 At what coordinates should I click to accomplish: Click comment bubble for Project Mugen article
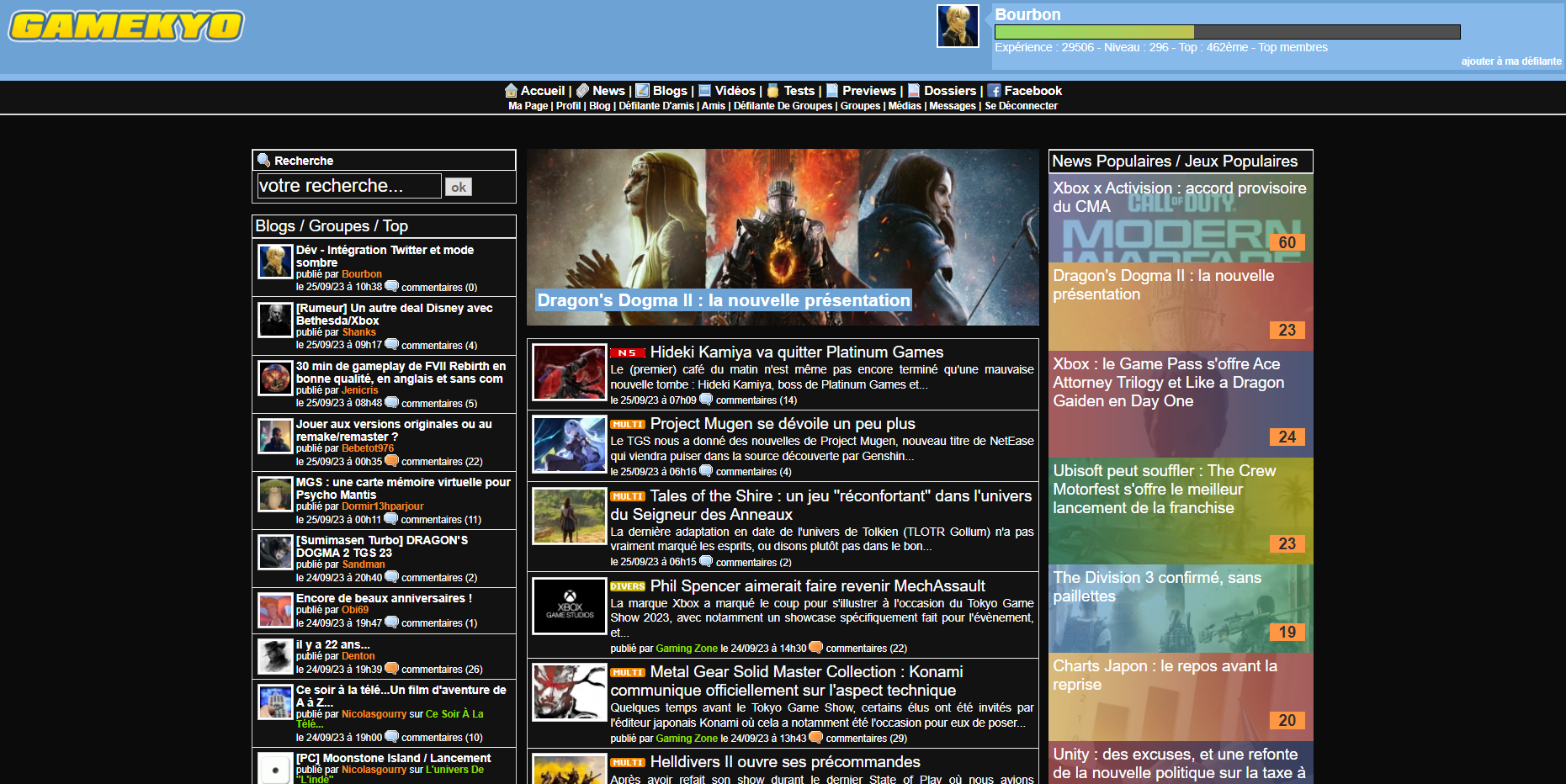(706, 471)
